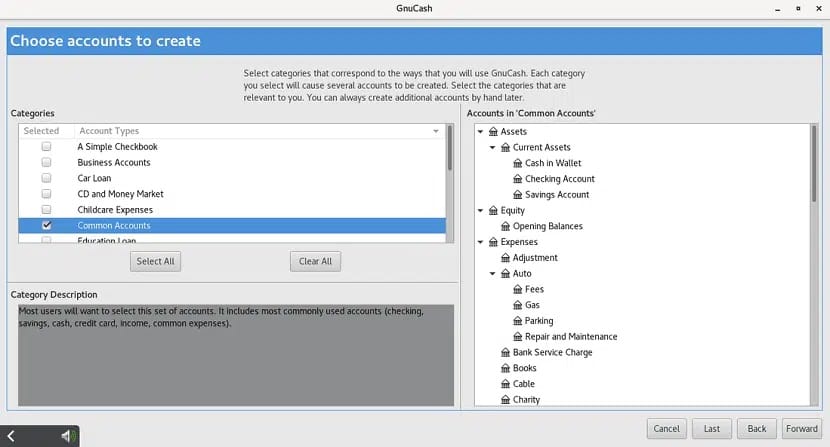Click the Select All button
The height and width of the screenshot is (447, 830).
(x=156, y=261)
